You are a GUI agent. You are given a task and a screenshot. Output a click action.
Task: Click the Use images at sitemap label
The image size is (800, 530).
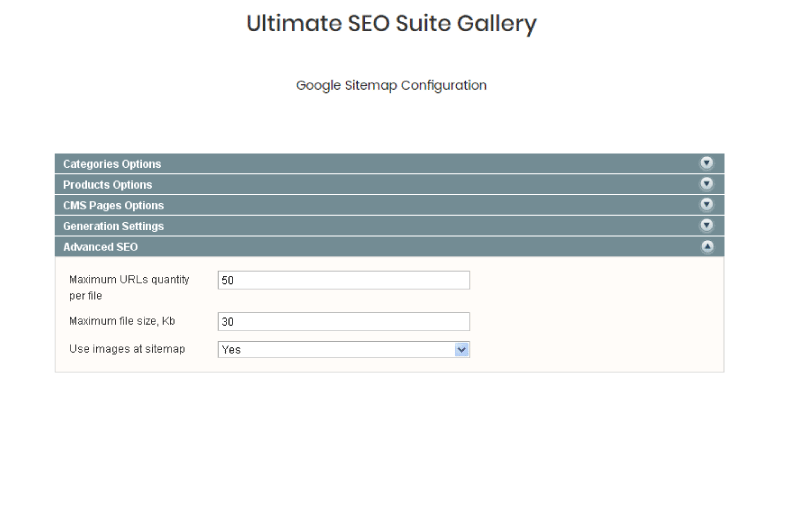pos(127,349)
